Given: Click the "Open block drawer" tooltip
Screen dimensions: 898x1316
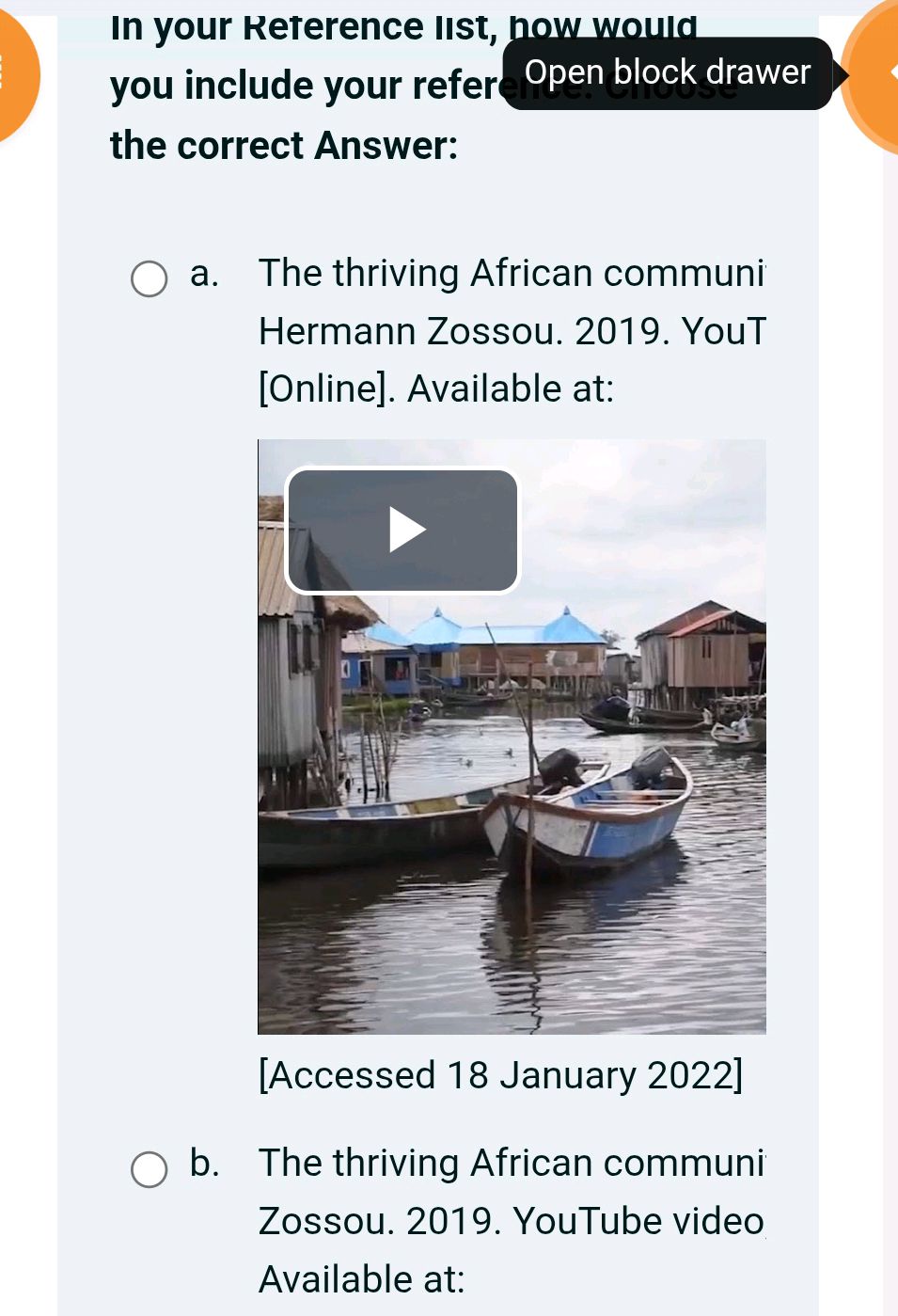Looking at the screenshot, I should pos(667,72).
